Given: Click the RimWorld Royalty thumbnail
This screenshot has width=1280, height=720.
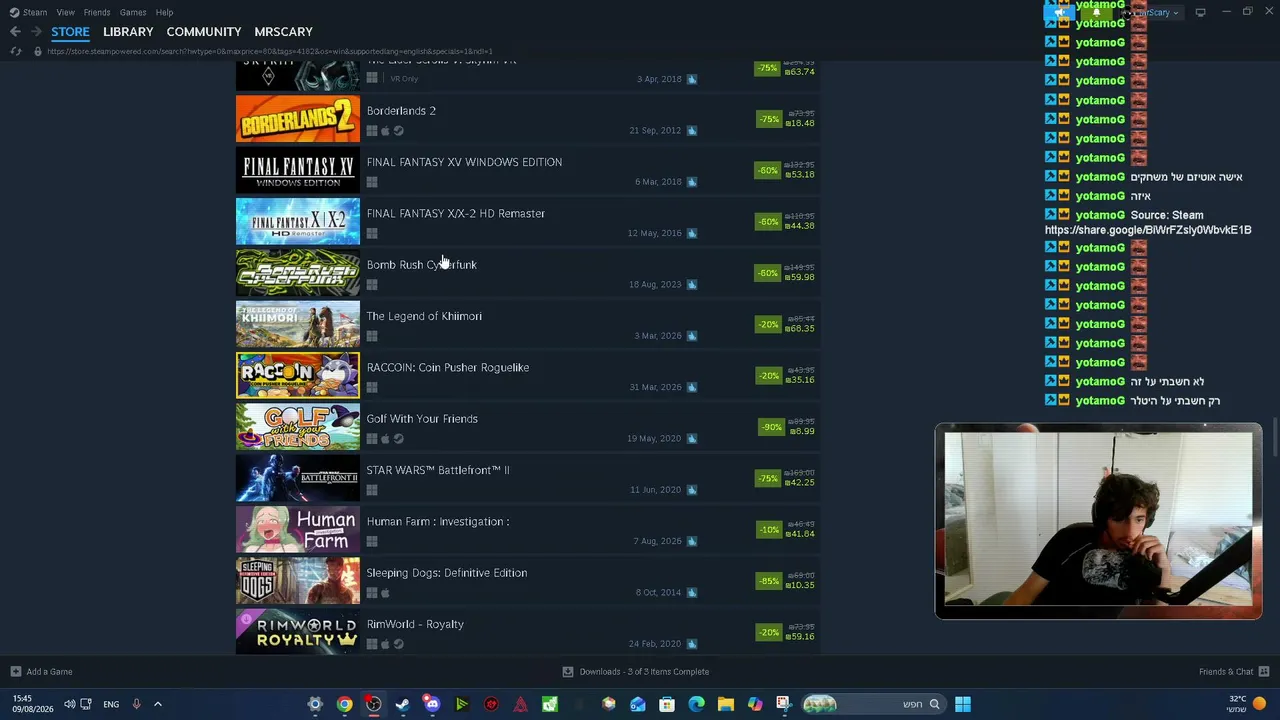Looking at the screenshot, I should coord(298,632).
